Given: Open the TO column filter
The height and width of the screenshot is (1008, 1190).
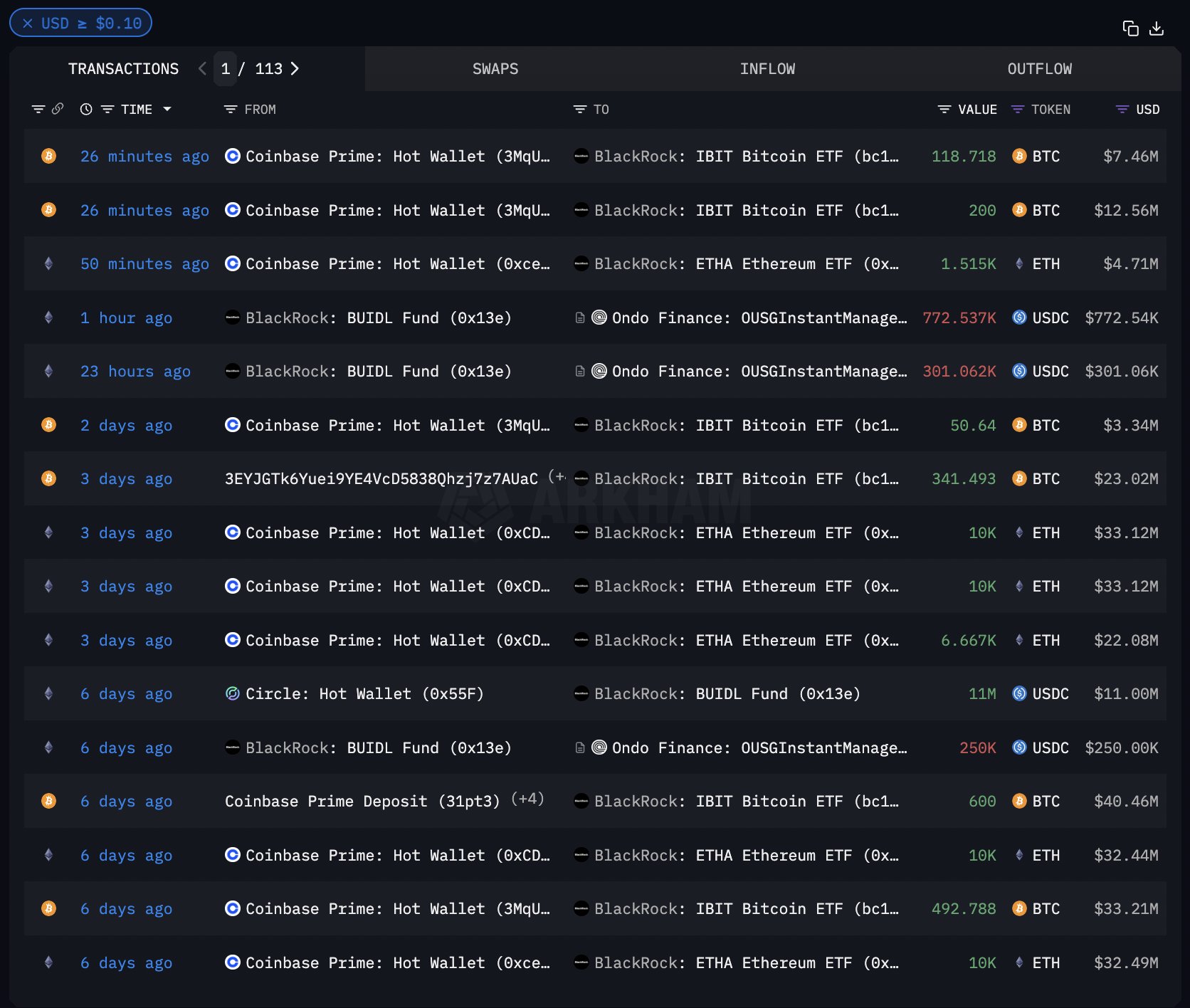Looking at the screenshot, I should pos(580,109).
